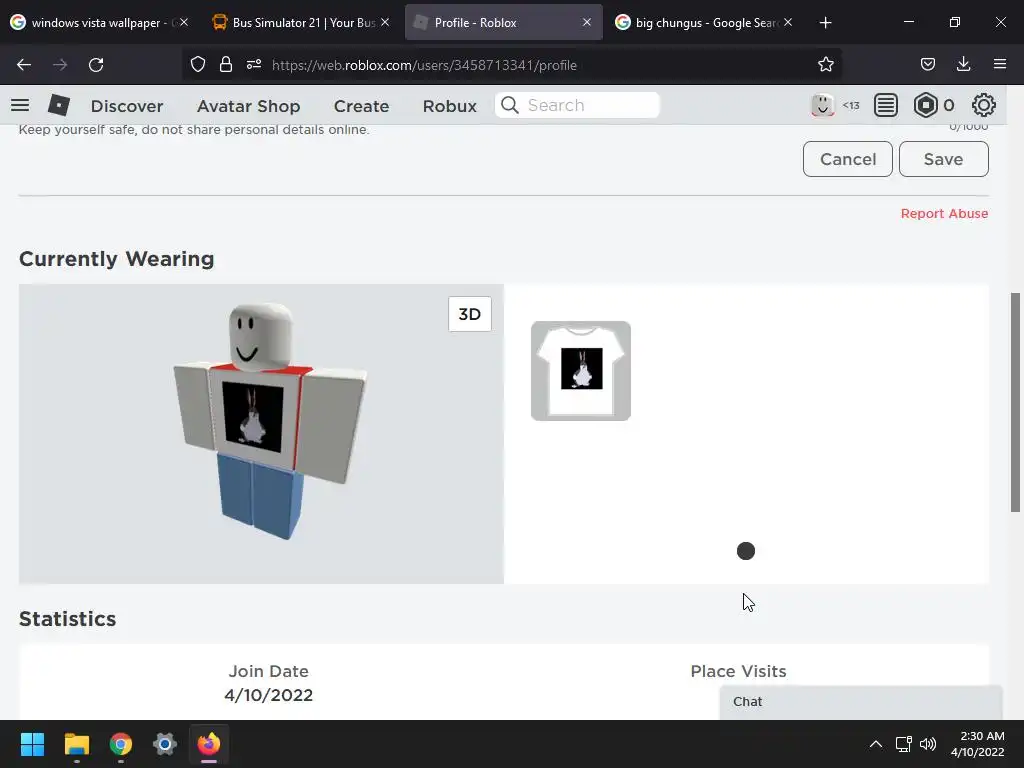Click the Currently Wearing heading

(116, 259)
